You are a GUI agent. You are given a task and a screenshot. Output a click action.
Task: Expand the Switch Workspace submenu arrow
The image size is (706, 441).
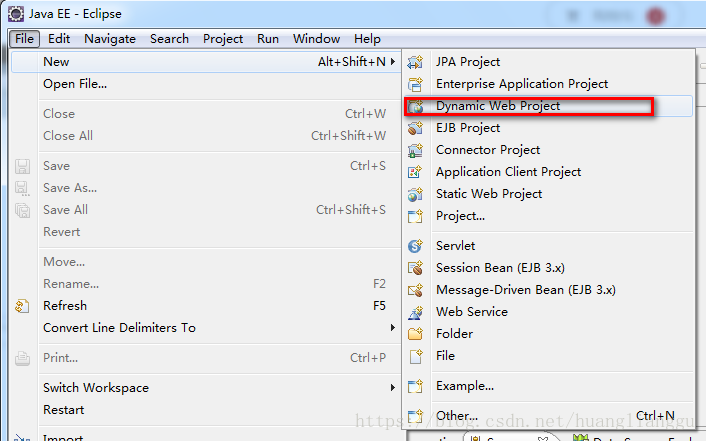pyautogui.click(x=393, y=387)
